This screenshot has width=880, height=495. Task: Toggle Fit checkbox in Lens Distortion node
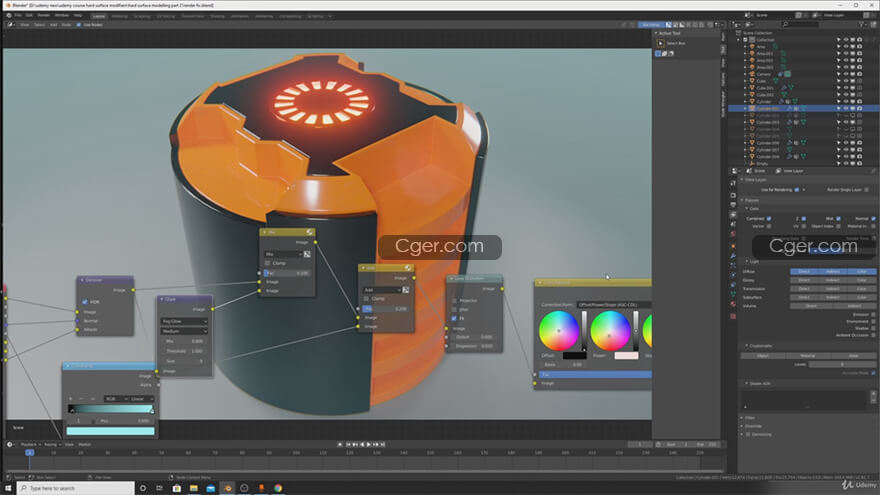tap(454, 318)
